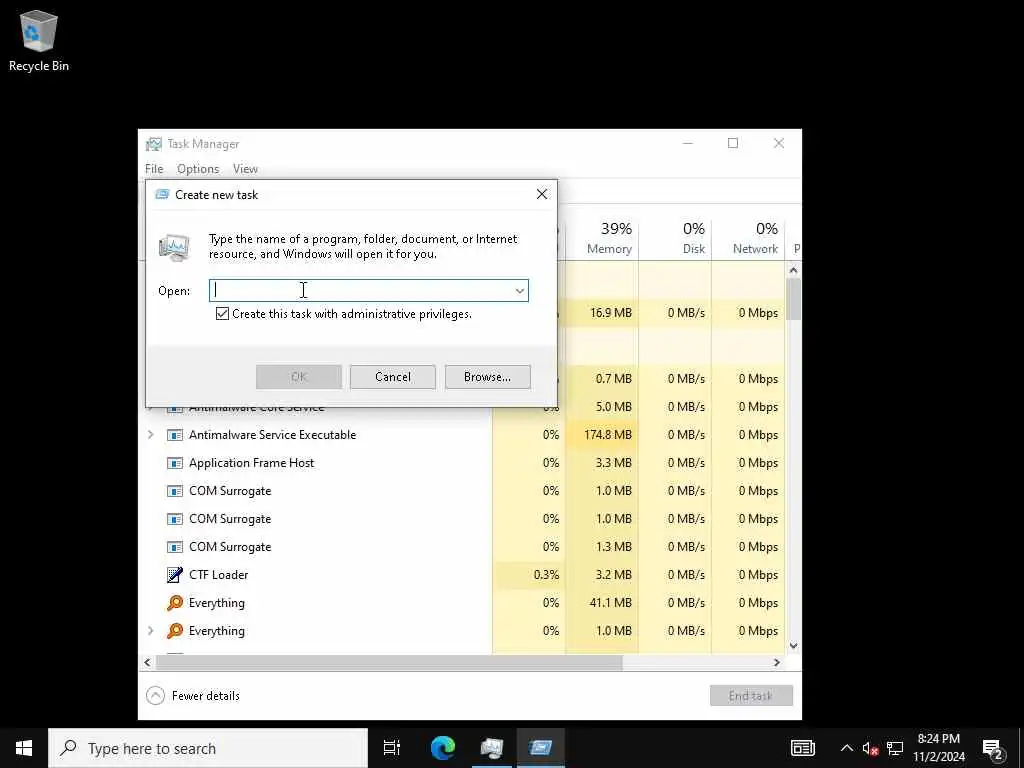
Task: Open News and interests taskbar icon
Action: 803,748
